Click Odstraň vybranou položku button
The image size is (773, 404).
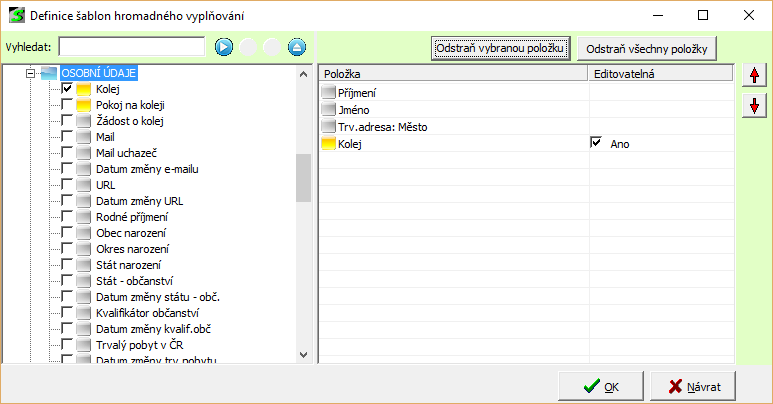(x=501, y=48)
